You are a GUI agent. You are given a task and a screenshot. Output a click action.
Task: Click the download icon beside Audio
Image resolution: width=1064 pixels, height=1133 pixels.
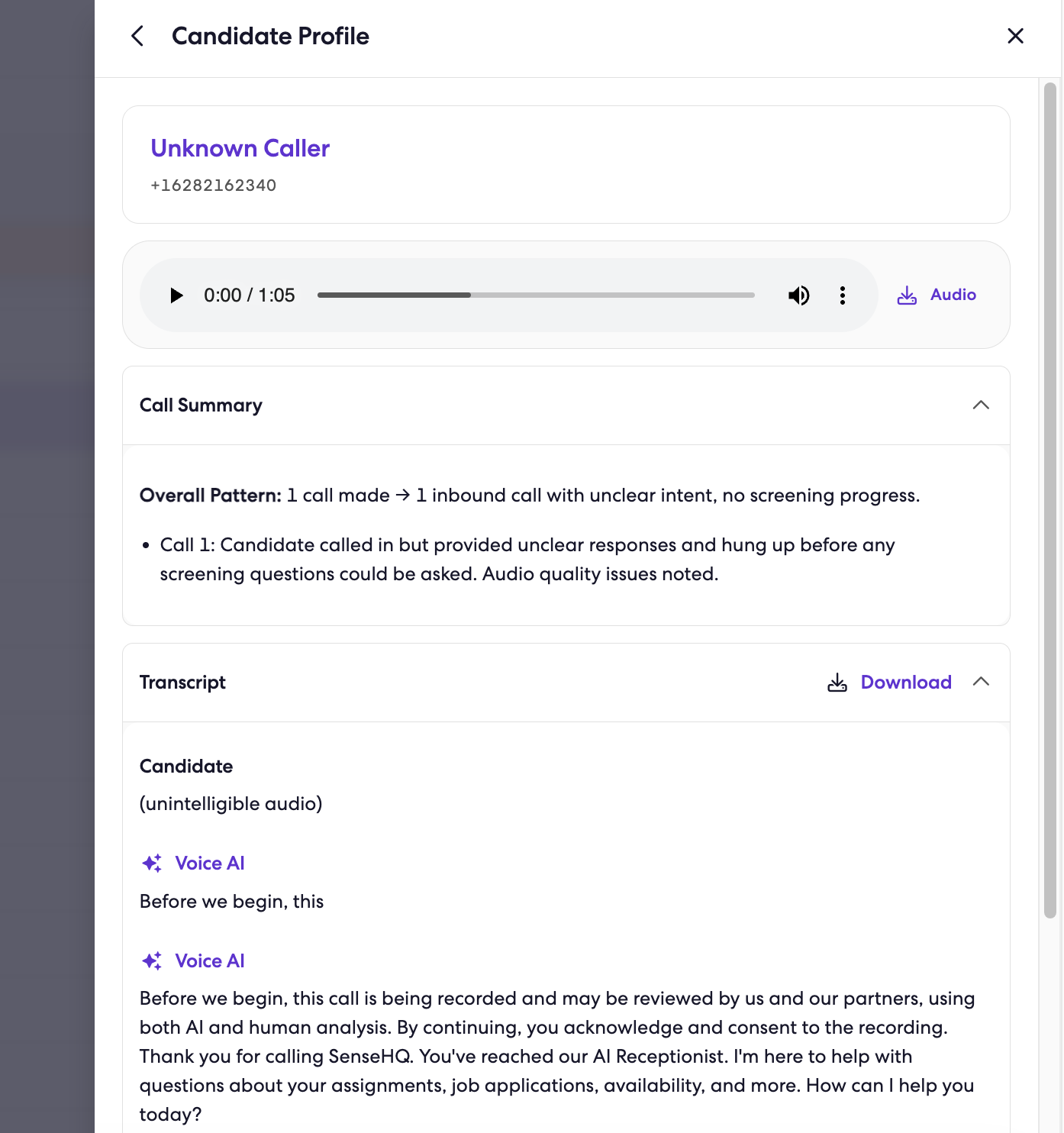(907, 295)
